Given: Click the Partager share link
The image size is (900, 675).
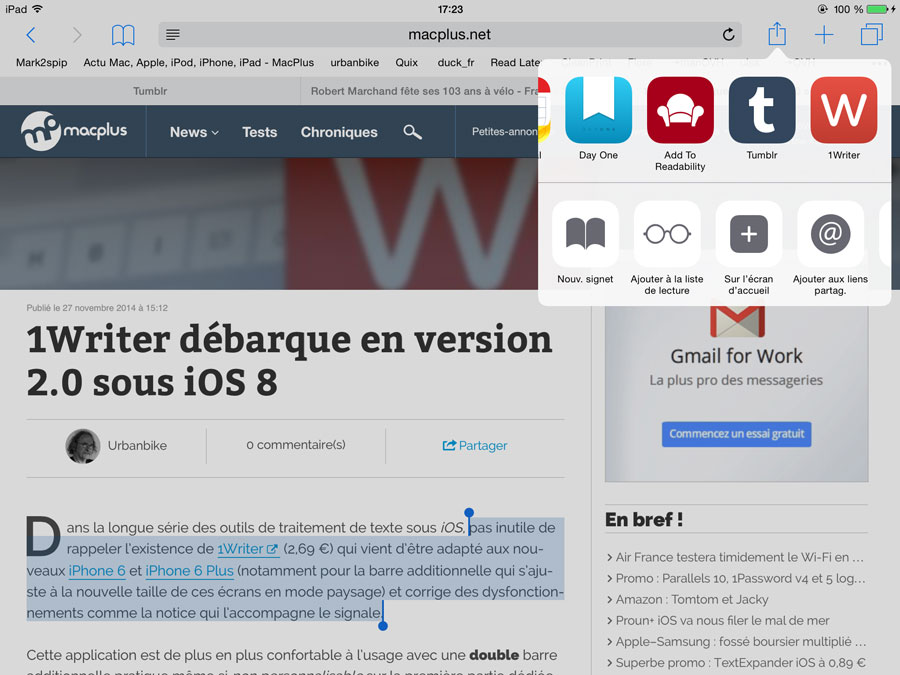Looking at the screenshot, I should (475, 445).
